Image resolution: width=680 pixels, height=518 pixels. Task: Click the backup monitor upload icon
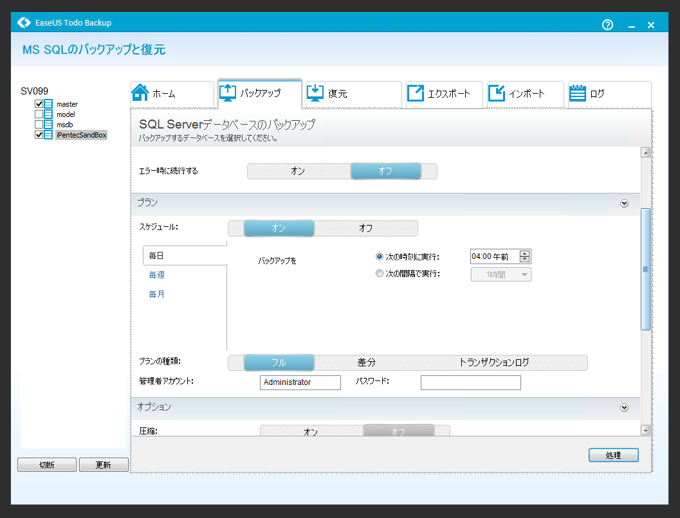227,93
